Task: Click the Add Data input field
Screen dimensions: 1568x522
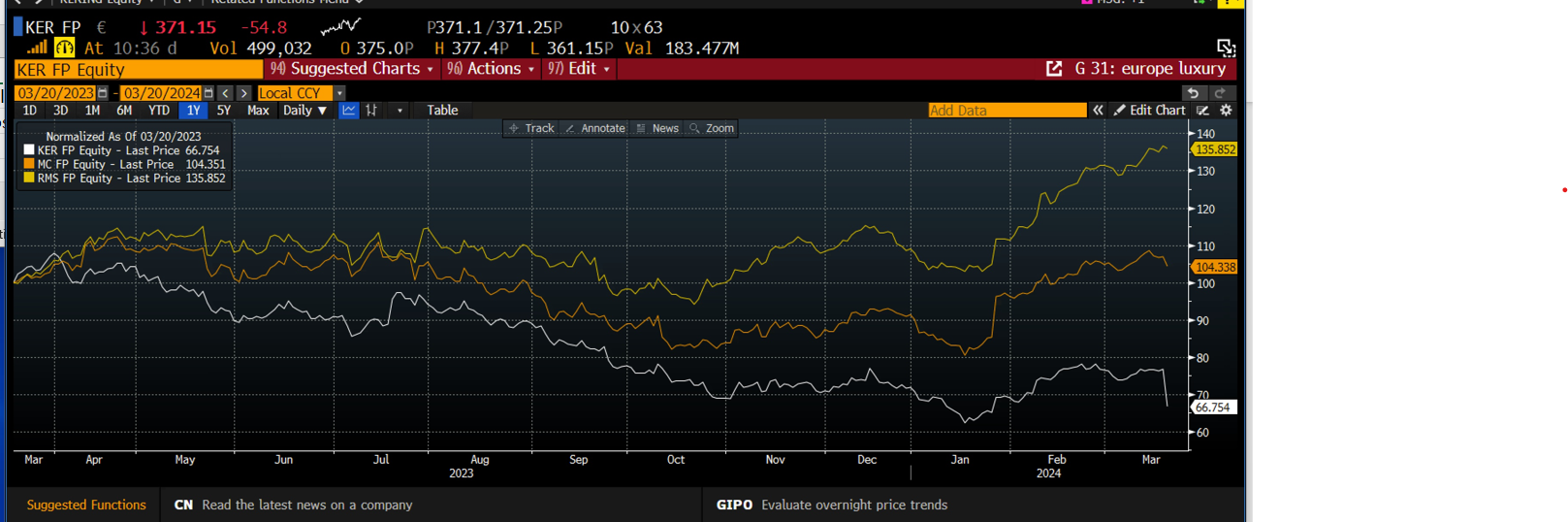Action: 1007,111
